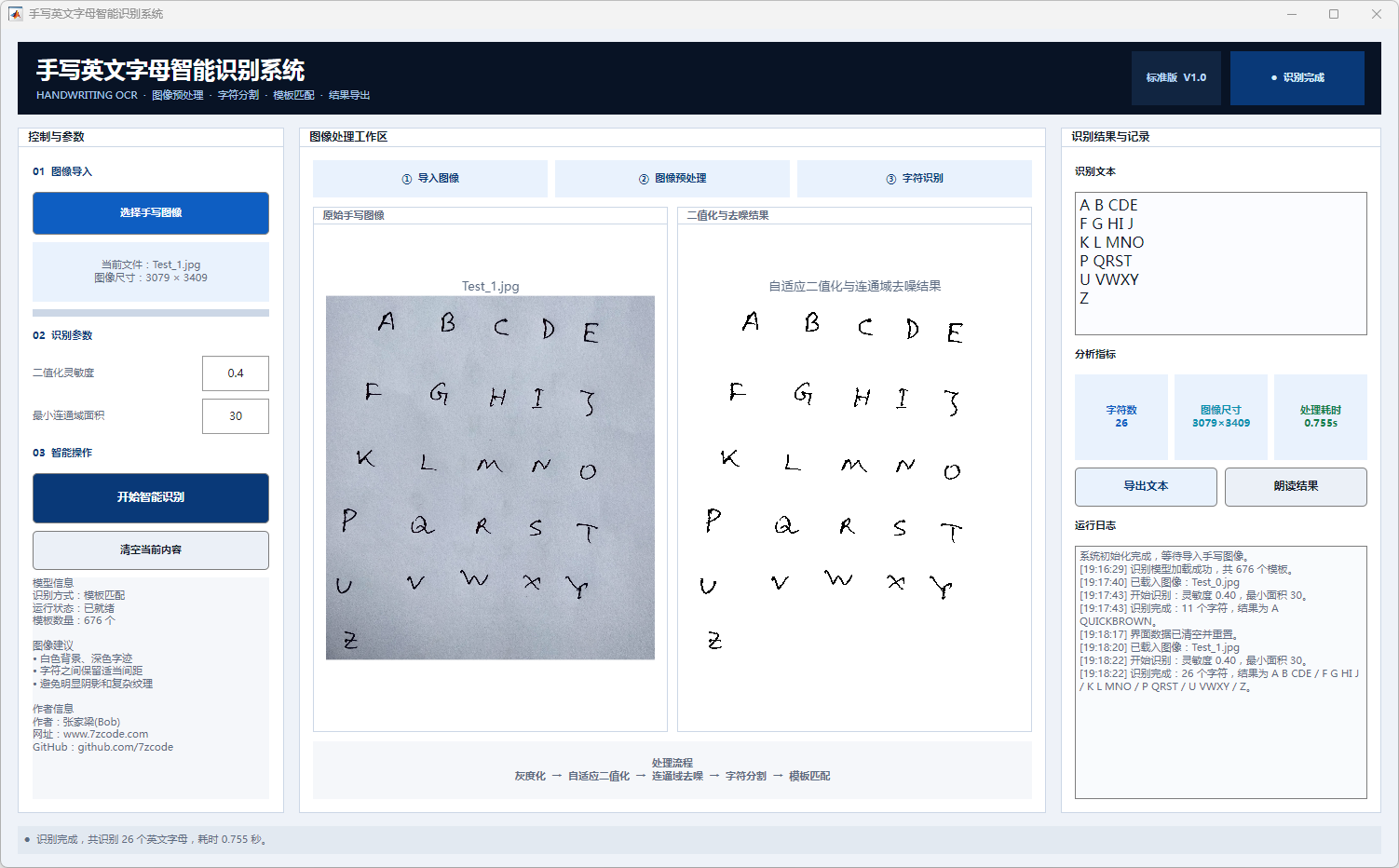The width and height of the screenshot is (1399, 868).
Task: Click the progress bar under file info
Action: (151, 313)
